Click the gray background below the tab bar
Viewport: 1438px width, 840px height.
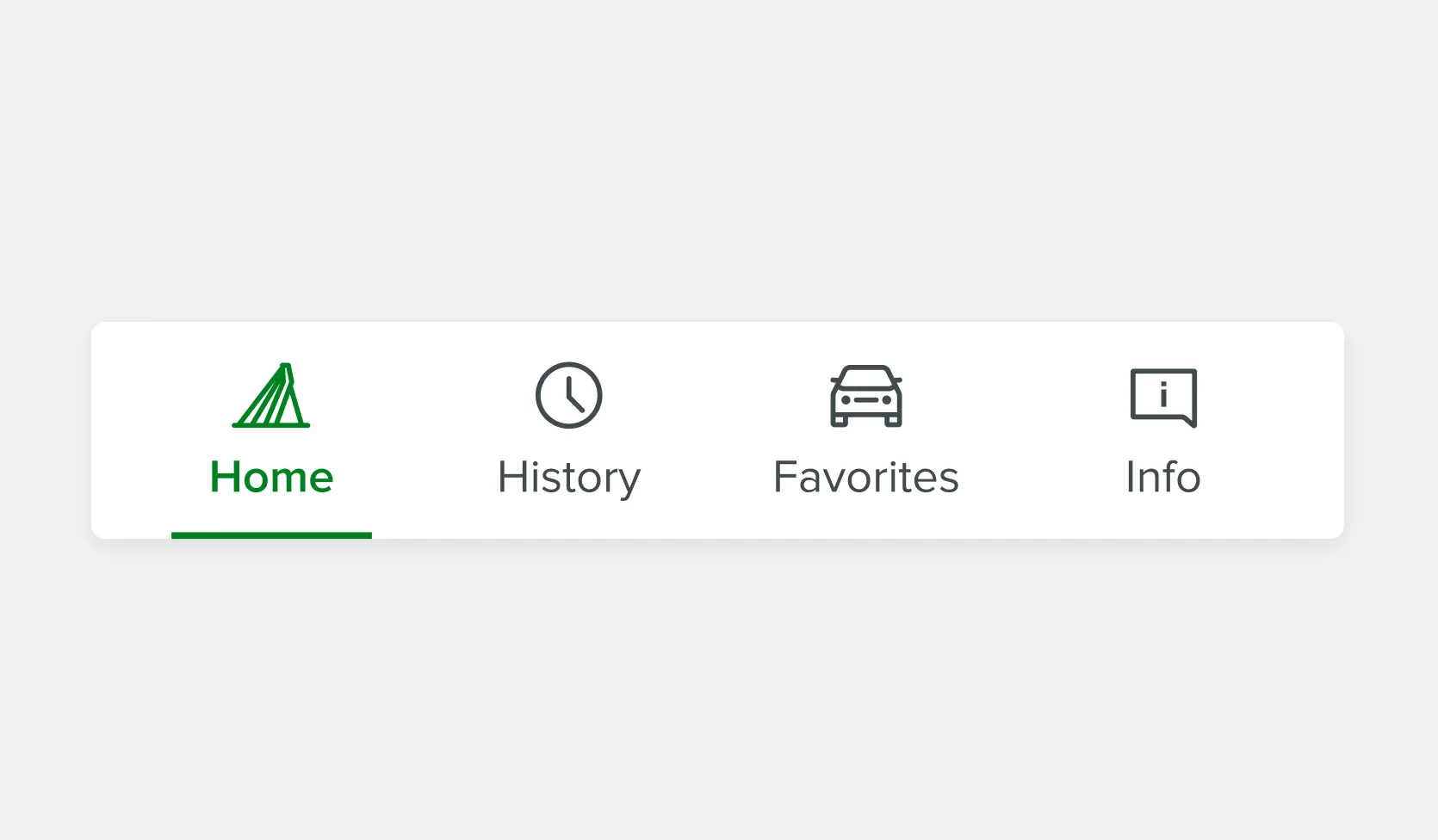(719, 689)
